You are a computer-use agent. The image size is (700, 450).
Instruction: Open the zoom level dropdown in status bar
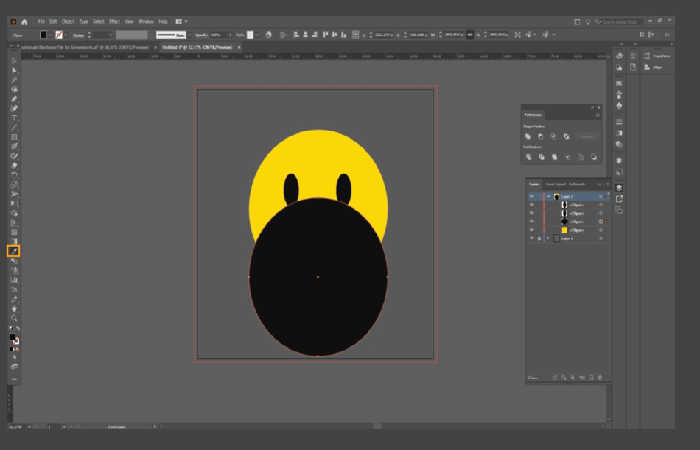click(29, 427)
